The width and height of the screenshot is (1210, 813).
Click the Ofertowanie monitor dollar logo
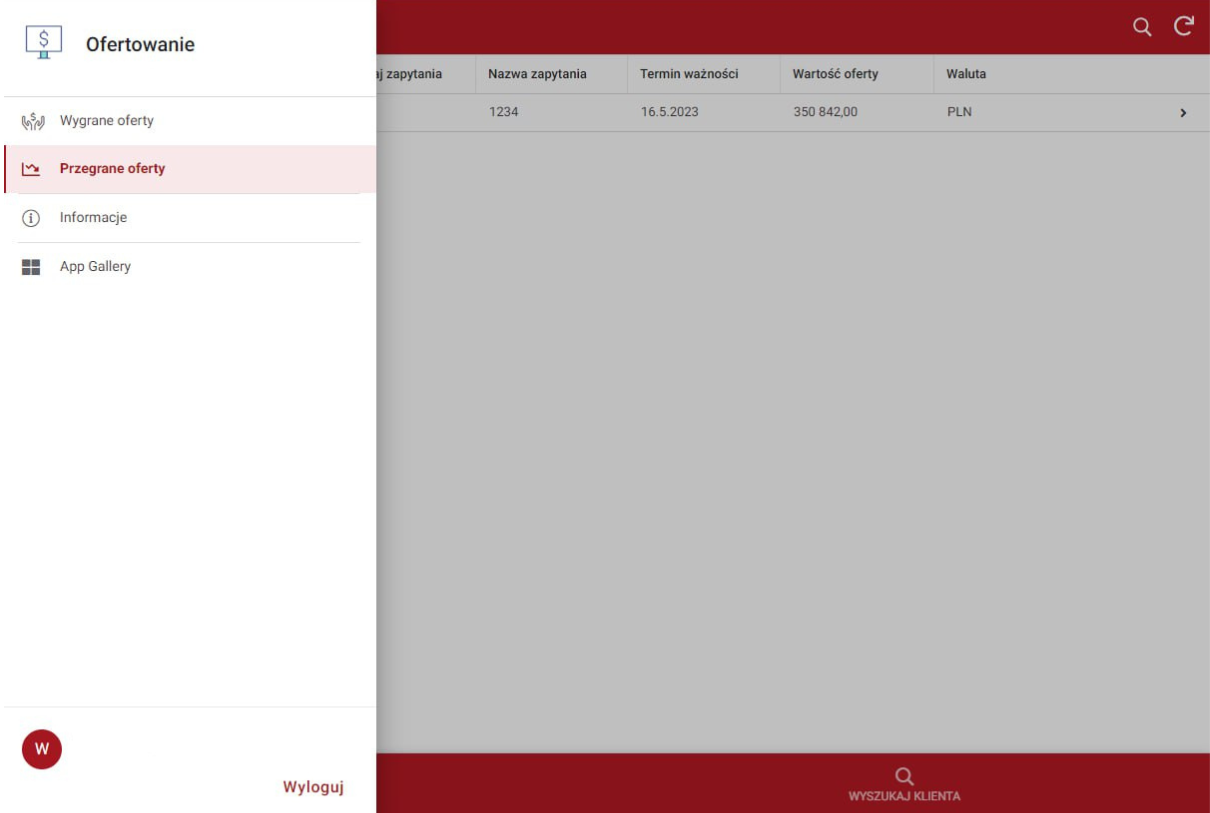(43, 43)
